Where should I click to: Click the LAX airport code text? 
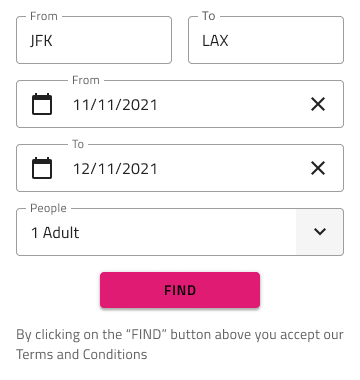tap(215, 41)
